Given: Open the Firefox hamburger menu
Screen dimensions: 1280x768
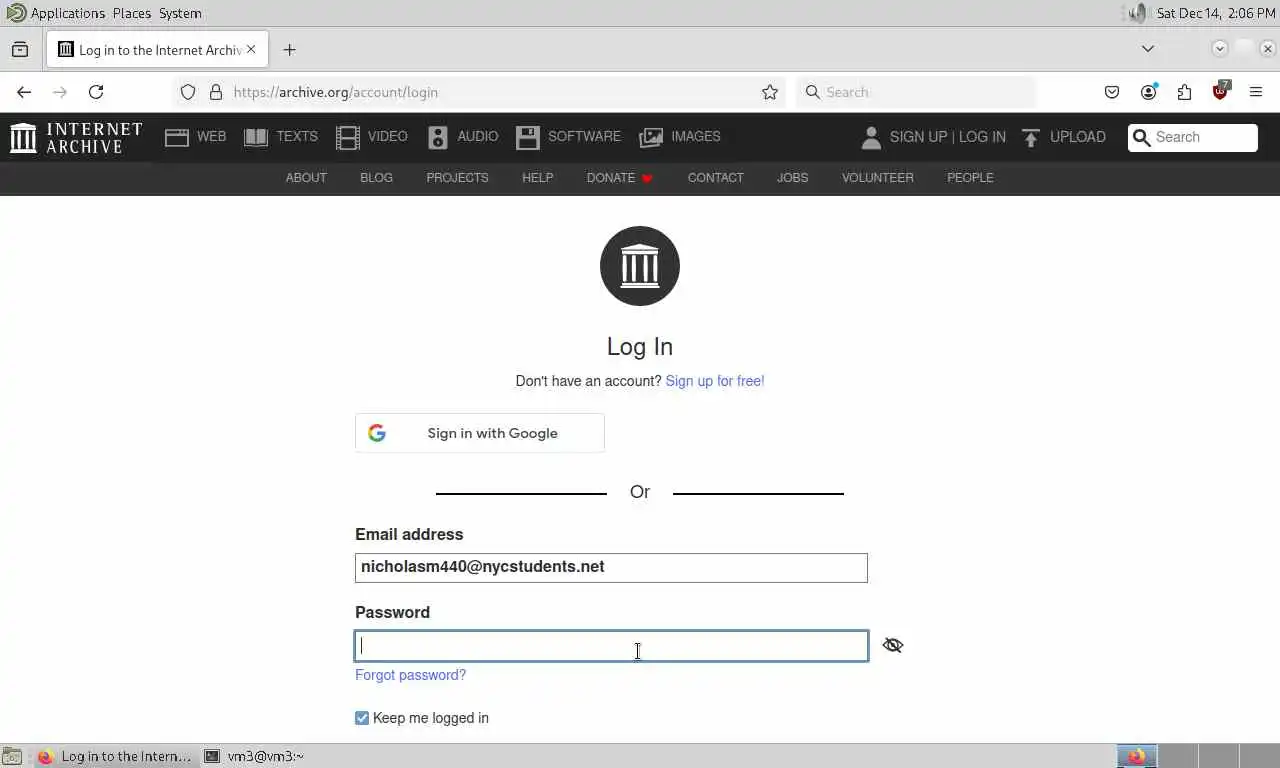Looking at the screenshot, I should [x=1256, y=92].
